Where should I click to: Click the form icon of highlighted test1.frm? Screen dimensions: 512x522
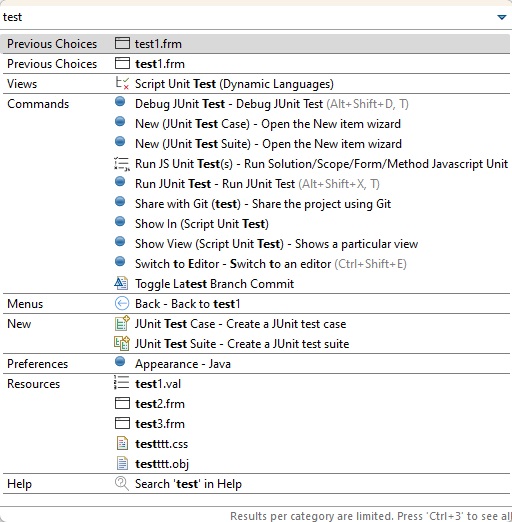(x=122, y=43)
